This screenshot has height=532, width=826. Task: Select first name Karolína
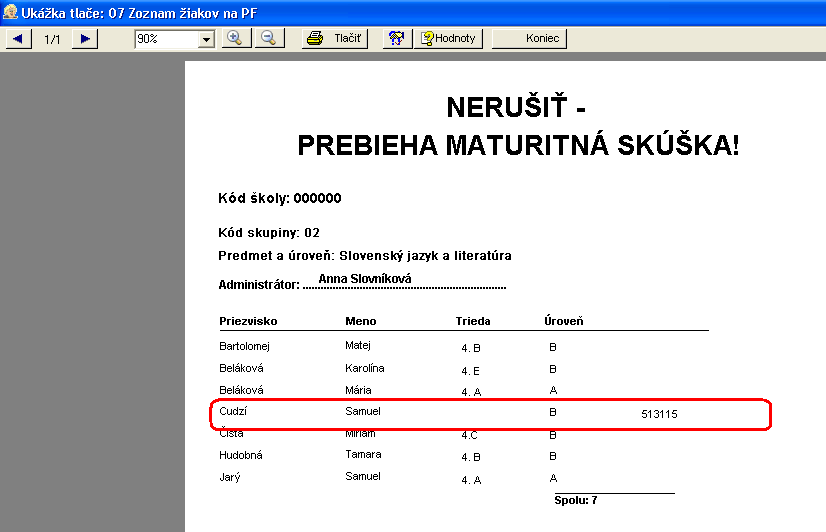click(365, 368)
